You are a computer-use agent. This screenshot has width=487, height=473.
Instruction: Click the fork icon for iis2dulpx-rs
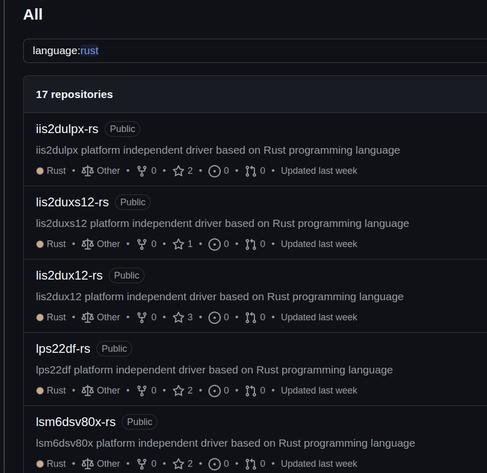point(142,171)
